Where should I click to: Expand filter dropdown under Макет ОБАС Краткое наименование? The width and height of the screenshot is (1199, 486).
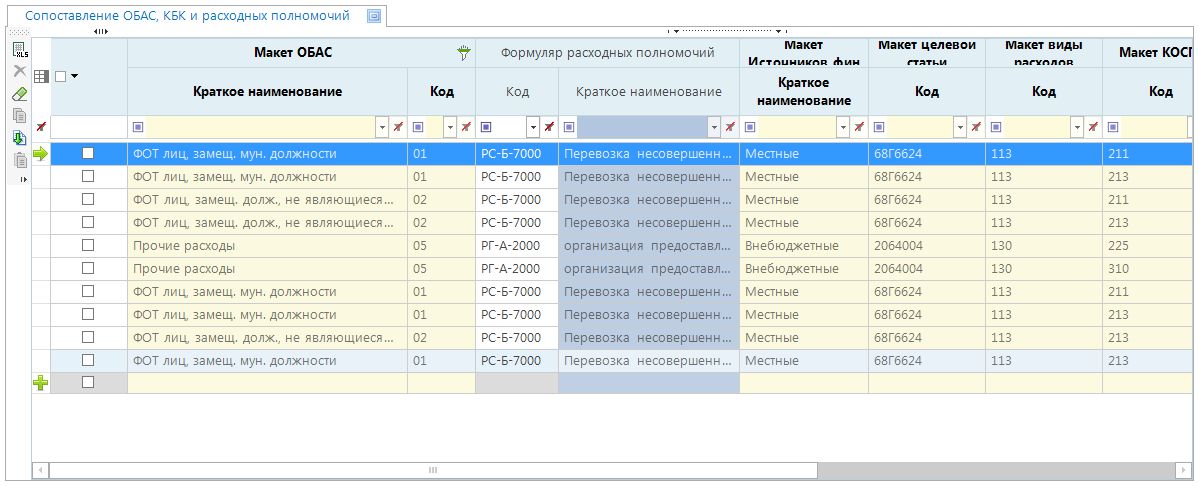382,127
